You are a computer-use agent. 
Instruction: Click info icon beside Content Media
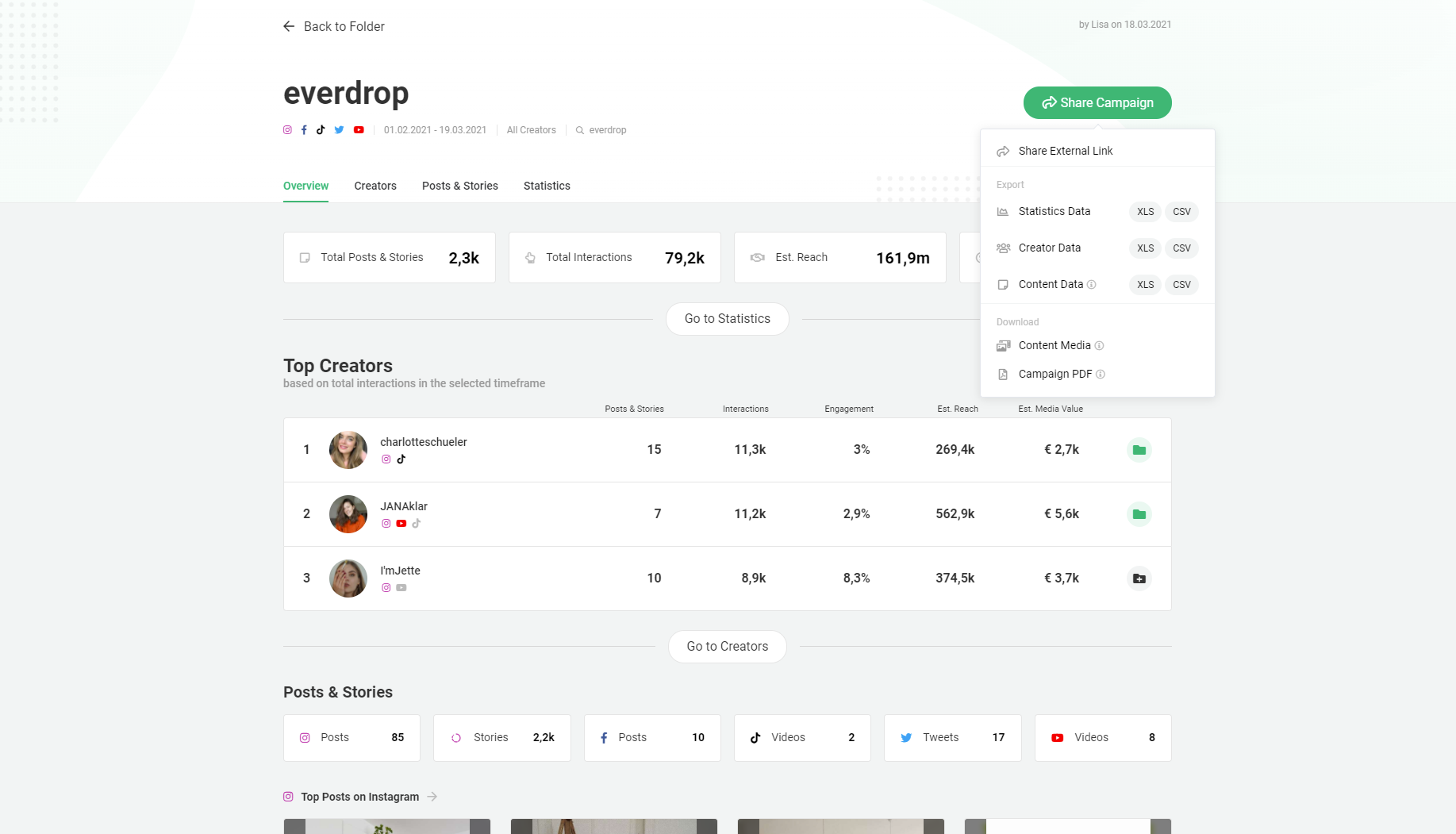tap(1100, 346)
